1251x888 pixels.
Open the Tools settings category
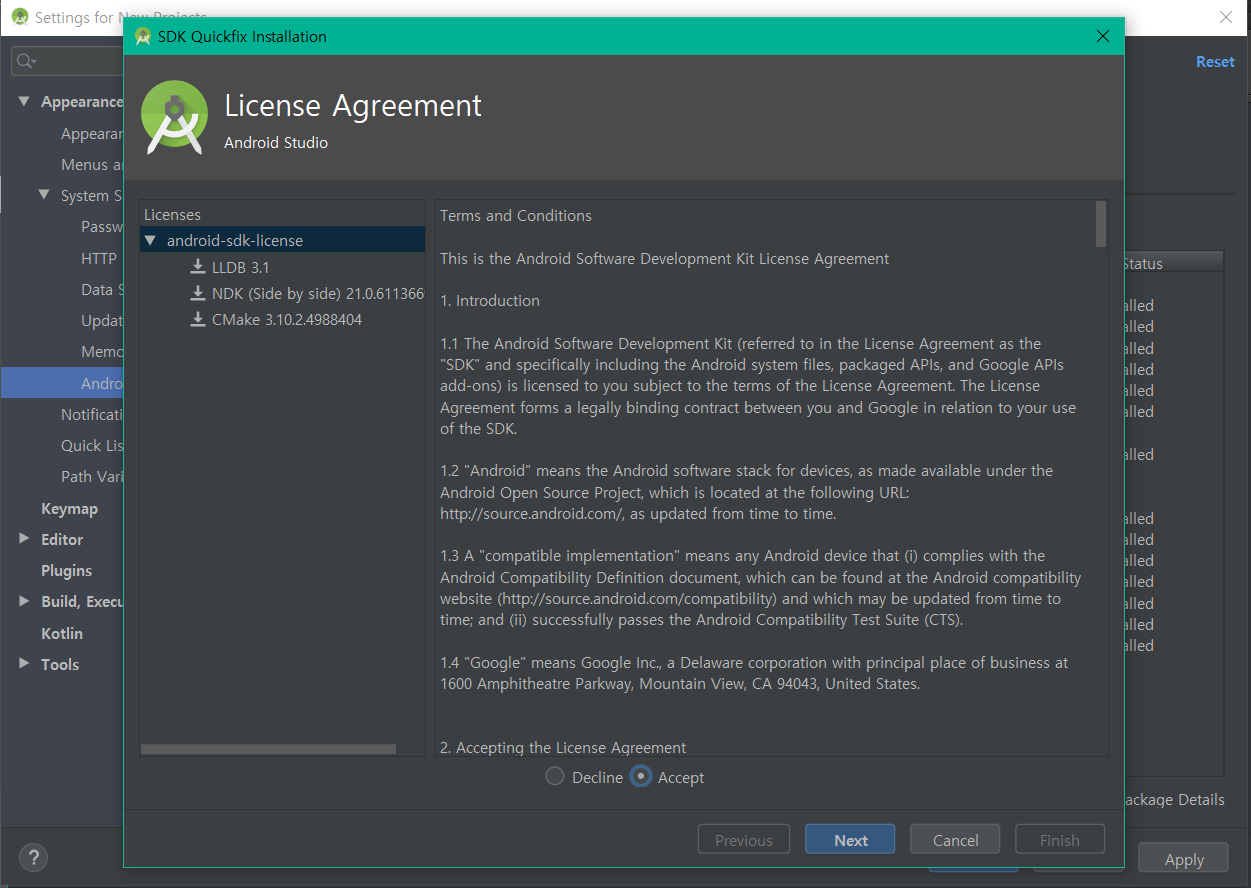(x=60, y=664)
